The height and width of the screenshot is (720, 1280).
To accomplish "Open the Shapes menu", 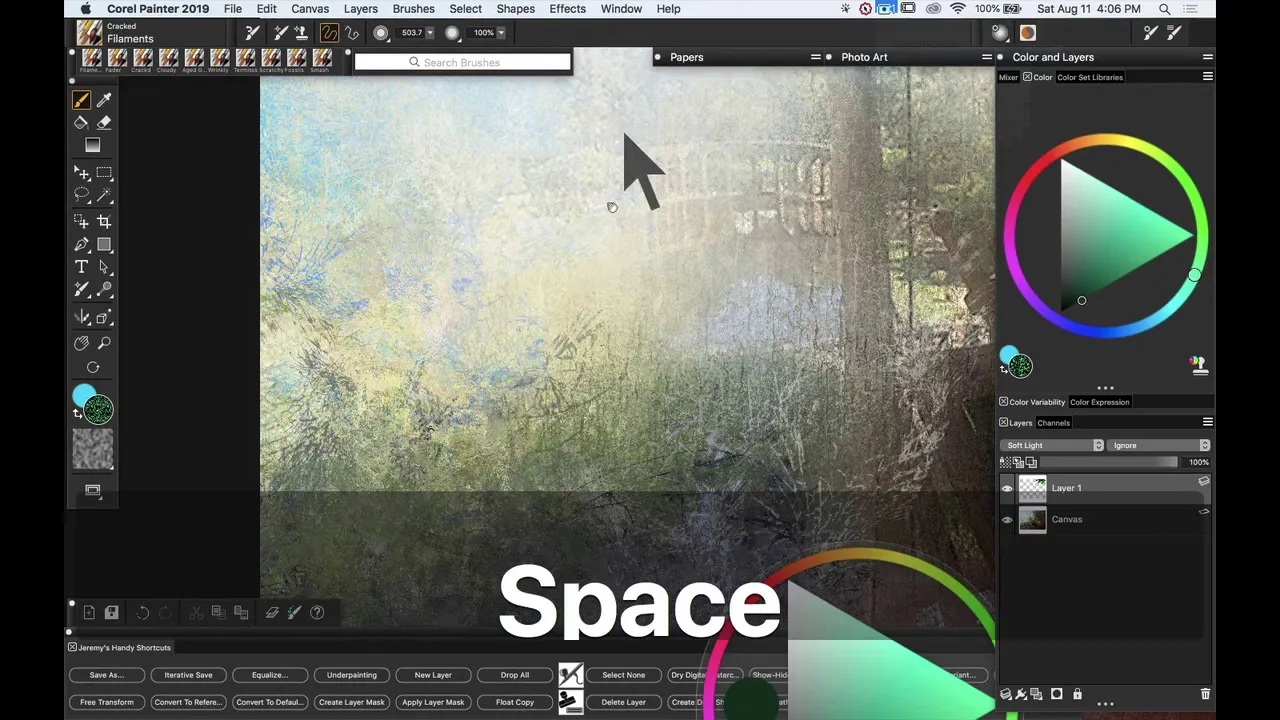I will [515, 9].
